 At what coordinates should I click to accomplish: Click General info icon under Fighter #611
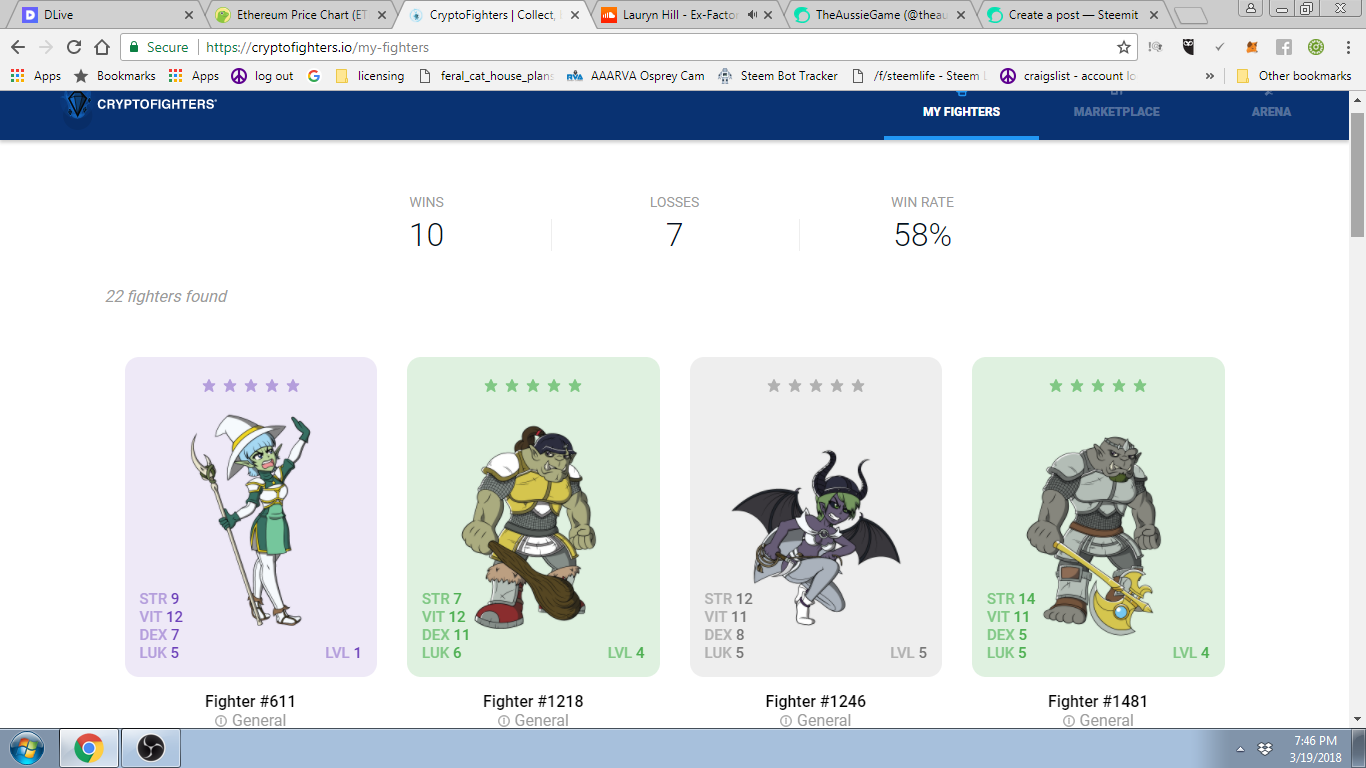click(221, 721)
